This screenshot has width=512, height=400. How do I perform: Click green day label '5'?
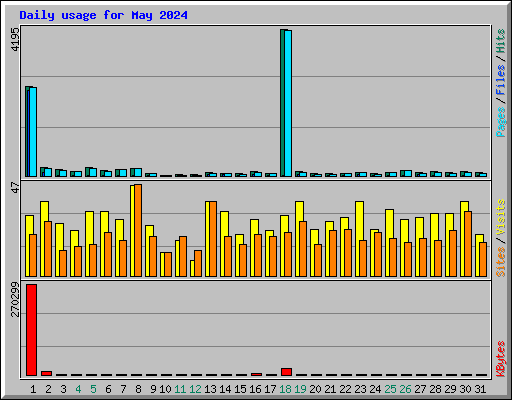click(x=93, y=389)
